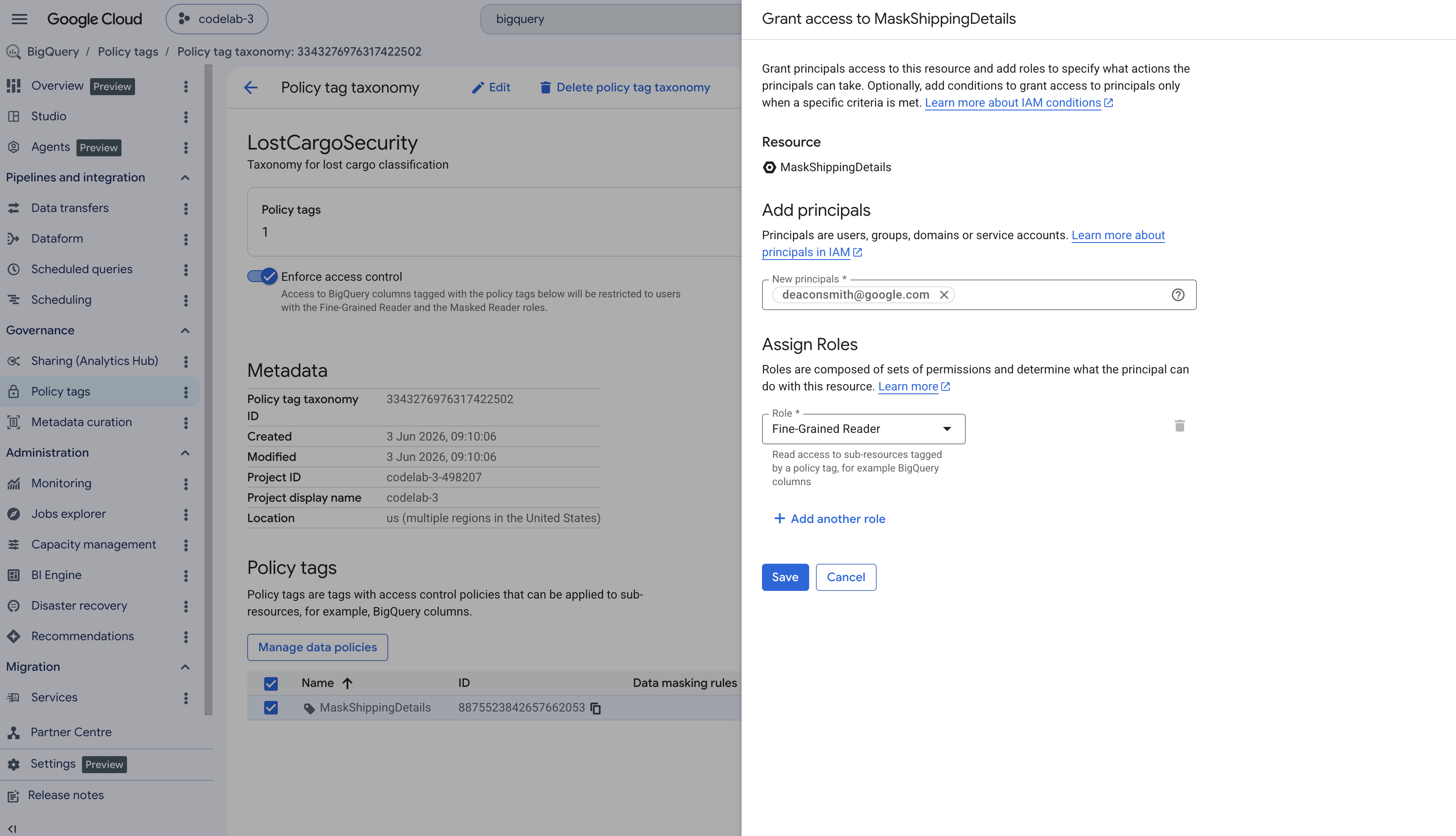Go back with the left arrow
Screen dimensions: 1456x836
click(250, 87)
